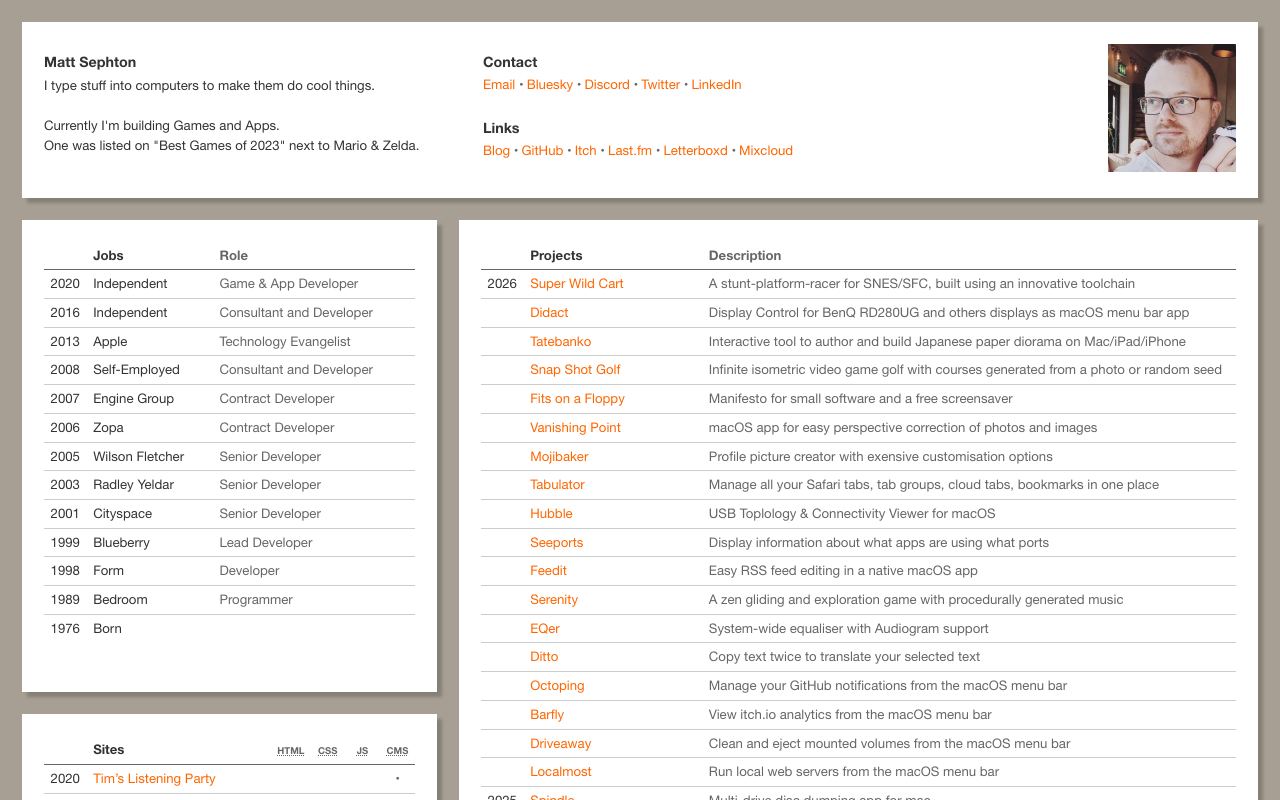Click the JS column header abbreviation
The width and height of the screenshot is (1280, 800).
(x=362, y=751)
